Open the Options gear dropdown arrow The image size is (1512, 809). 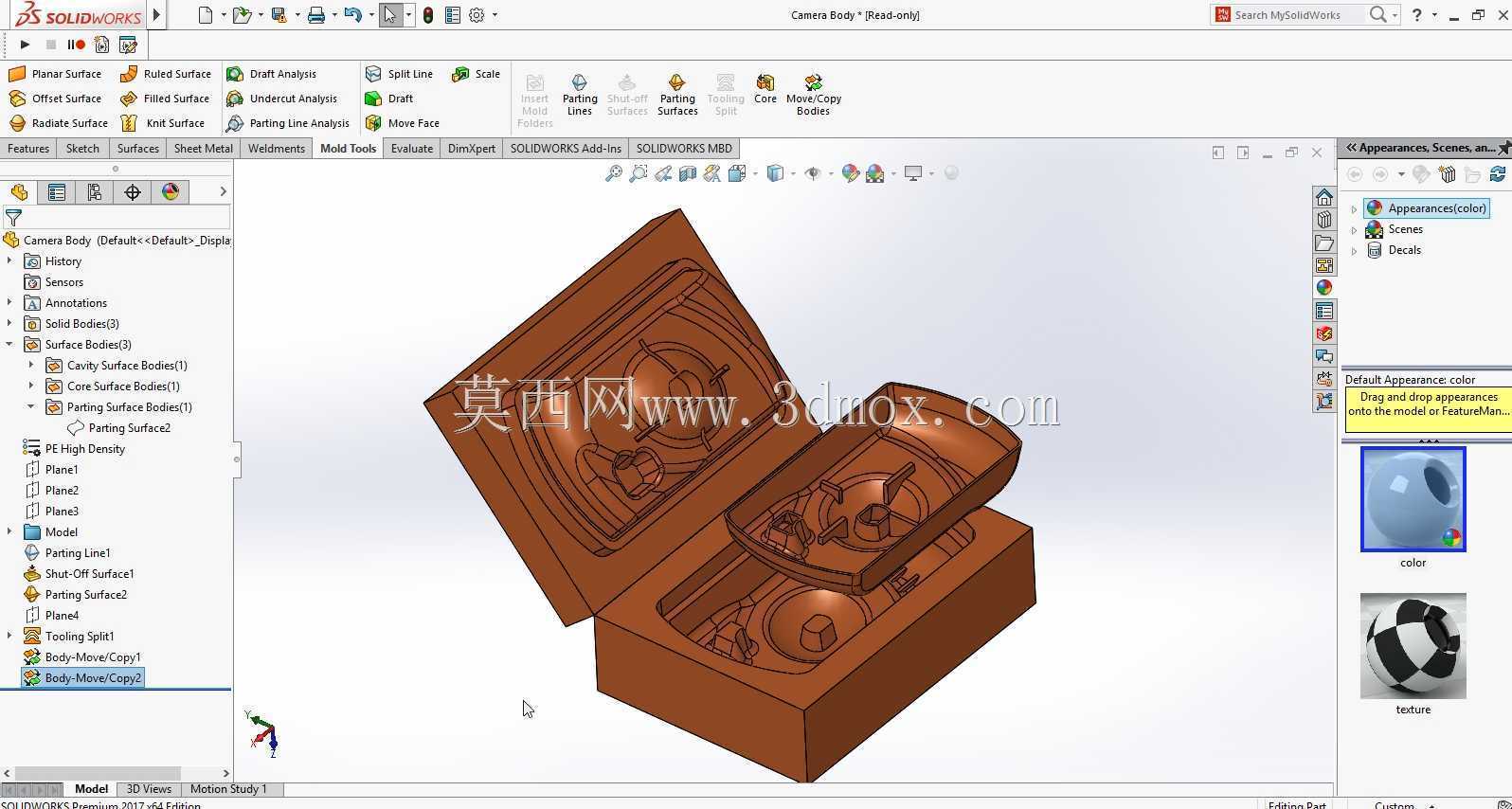click(495, 15)
